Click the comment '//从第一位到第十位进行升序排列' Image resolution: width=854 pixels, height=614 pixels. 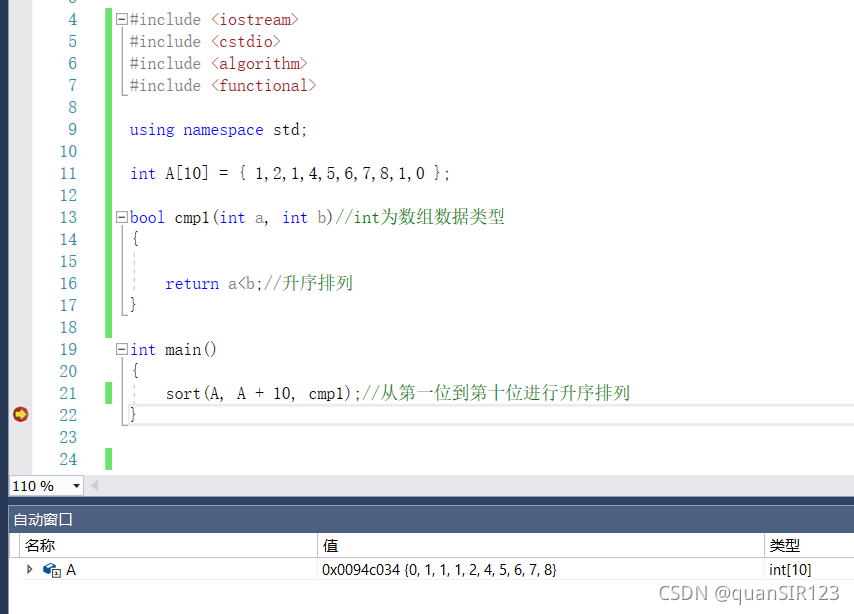pos(496,393)
